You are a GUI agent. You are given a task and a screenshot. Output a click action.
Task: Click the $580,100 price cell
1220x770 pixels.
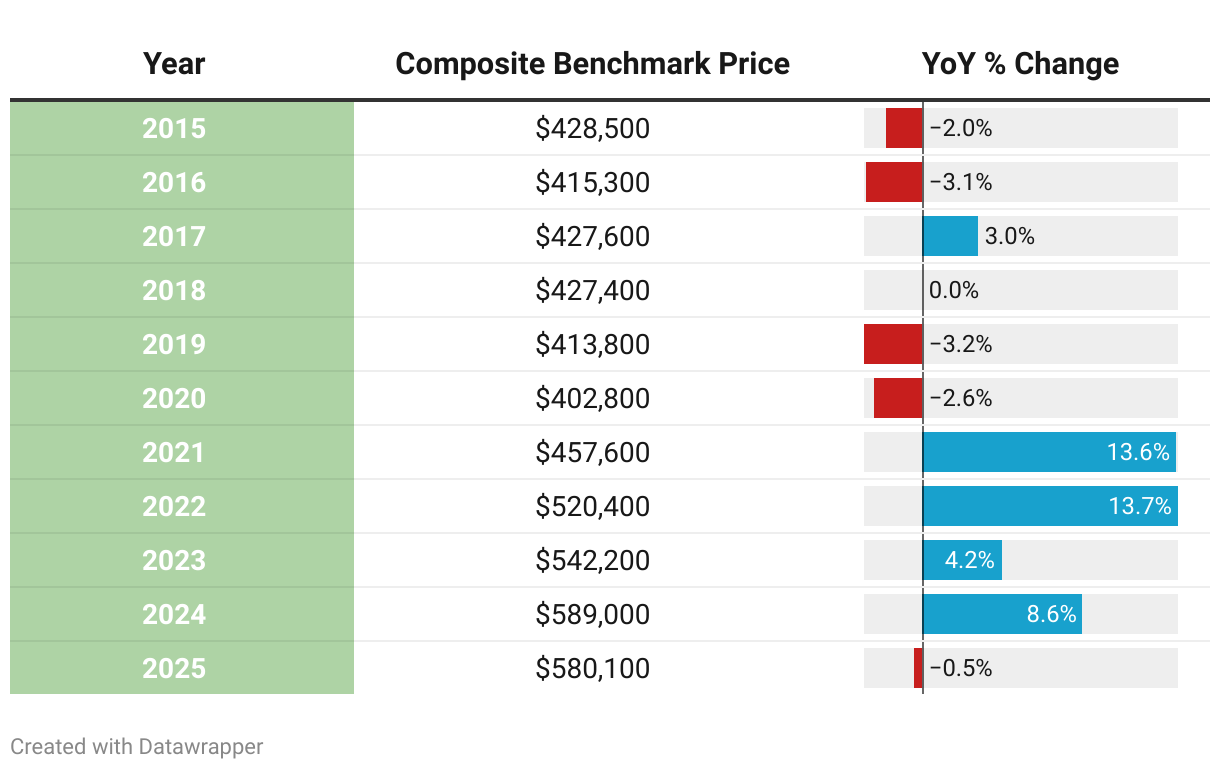pos(592,669)
